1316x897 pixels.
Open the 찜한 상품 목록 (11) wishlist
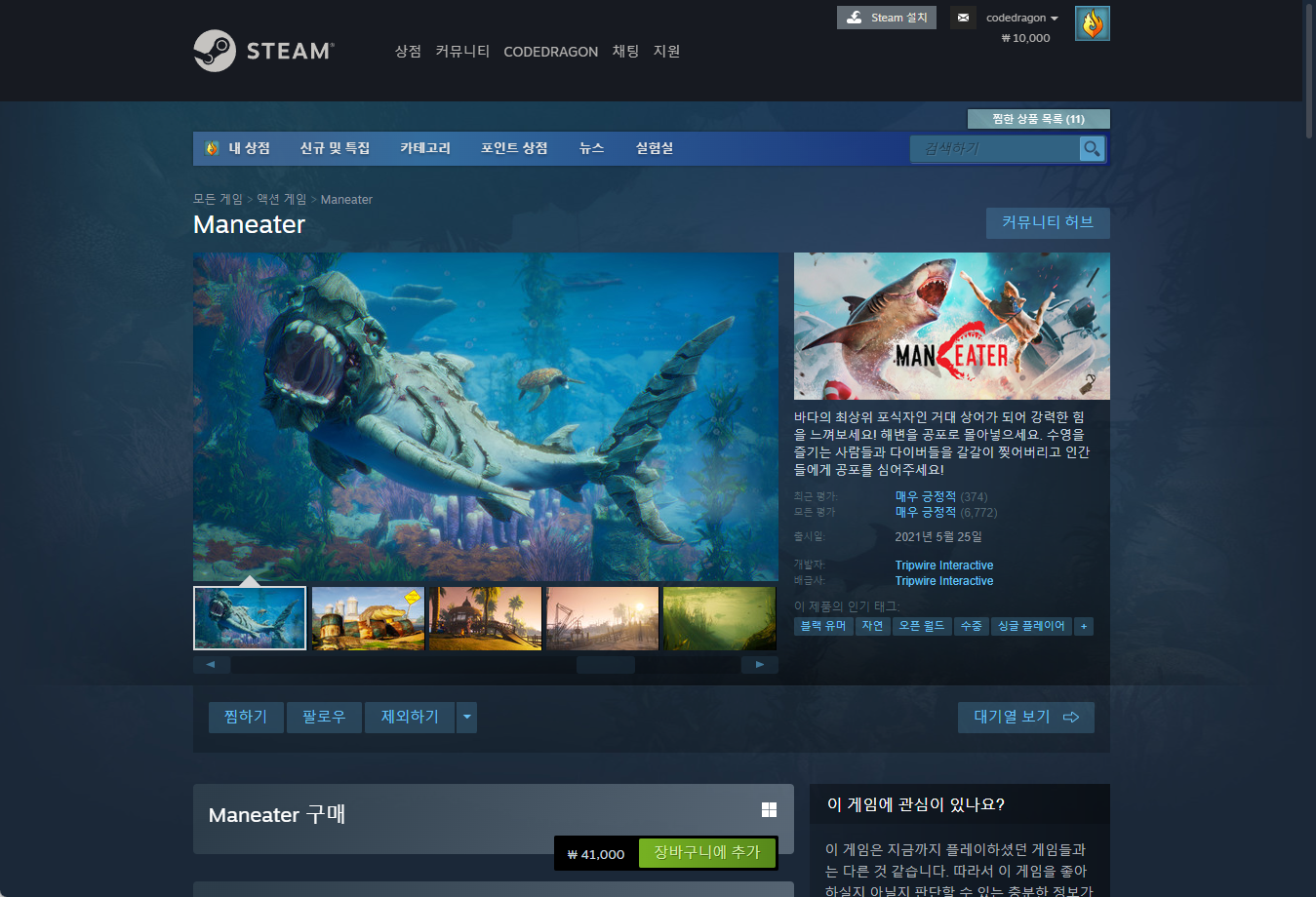point(1038,119)
